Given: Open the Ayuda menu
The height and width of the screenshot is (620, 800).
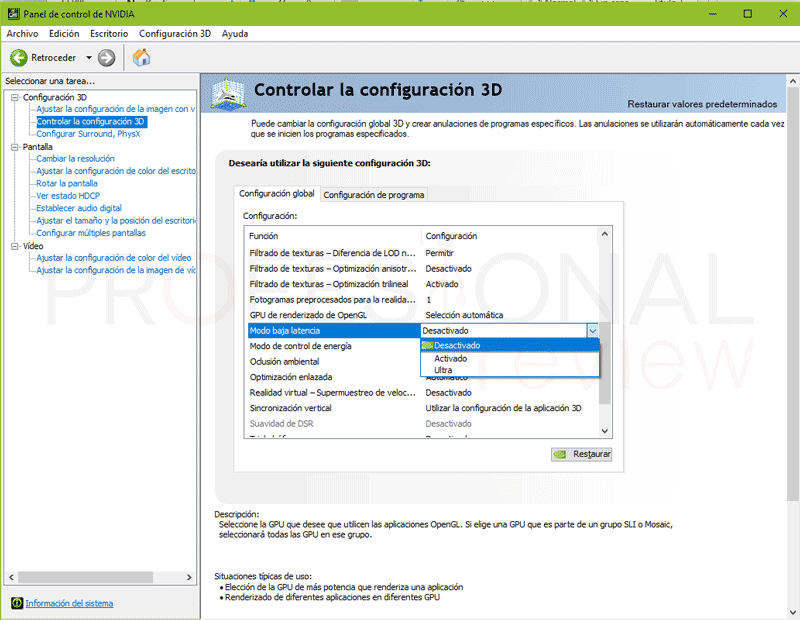Looking at the screenshot, I should coord(235,34).
